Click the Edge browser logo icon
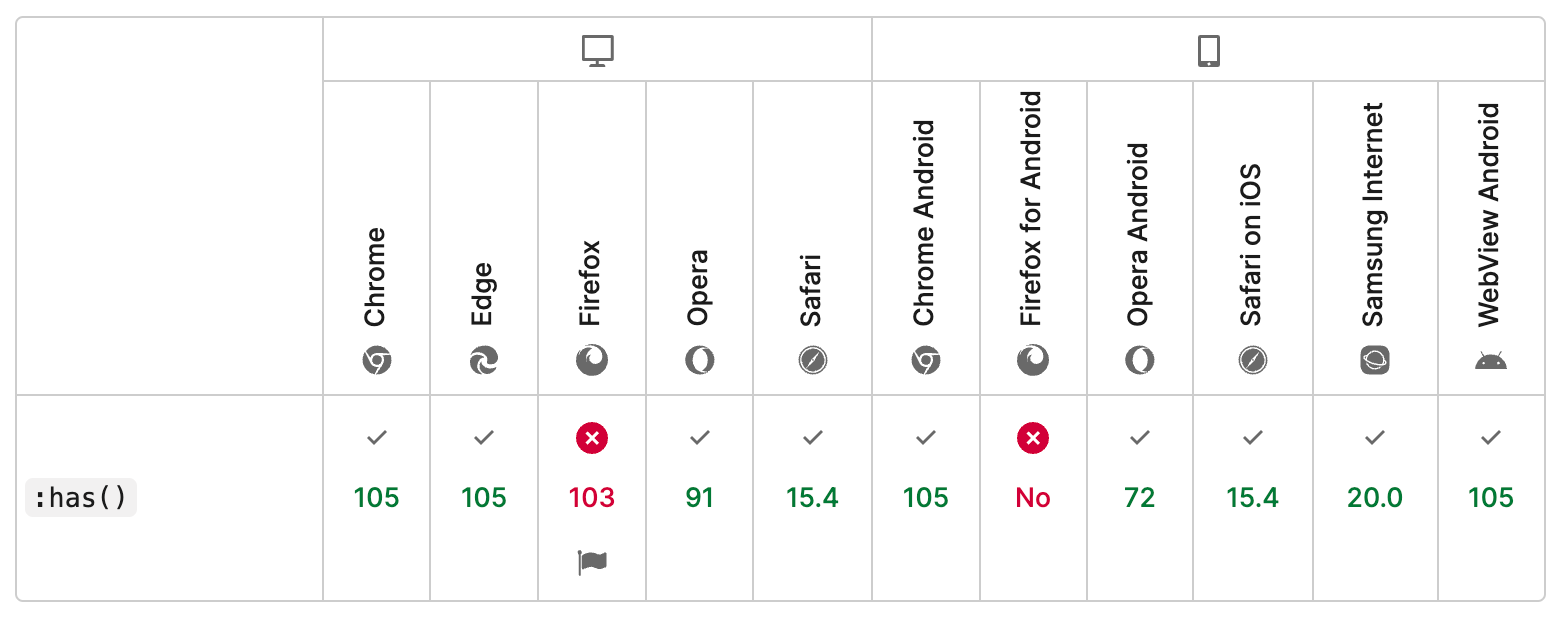 click(x=484, y=360)
